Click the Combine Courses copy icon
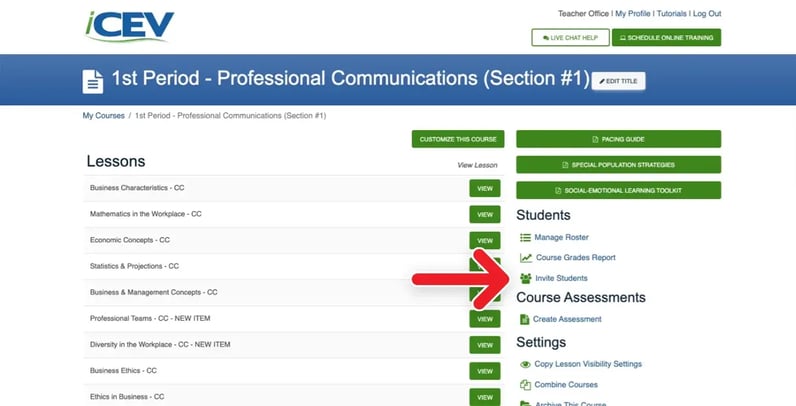Image resolution: width=796 pixels, height=406 pixels. [525, 385]
